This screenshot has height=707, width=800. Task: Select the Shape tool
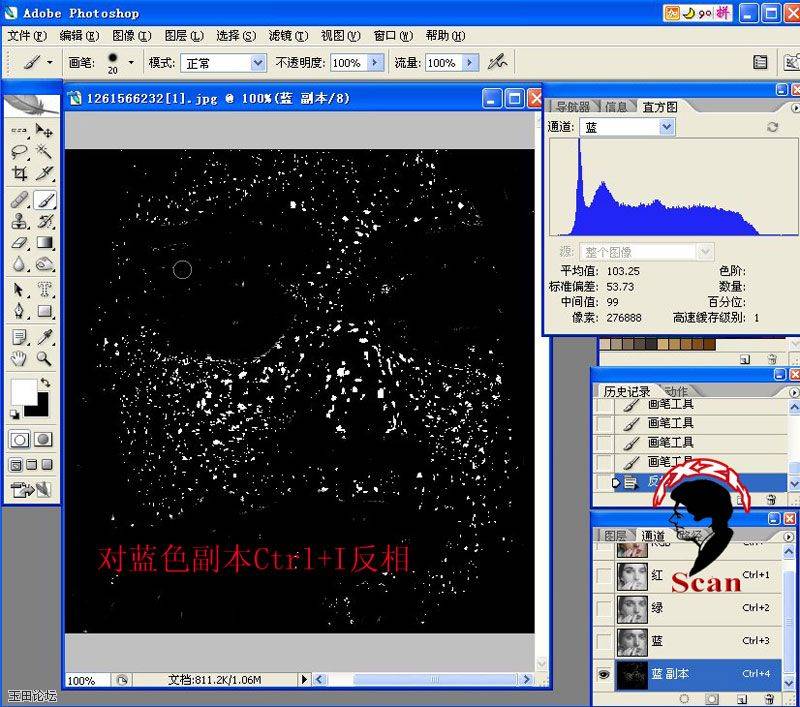(44, 311)
